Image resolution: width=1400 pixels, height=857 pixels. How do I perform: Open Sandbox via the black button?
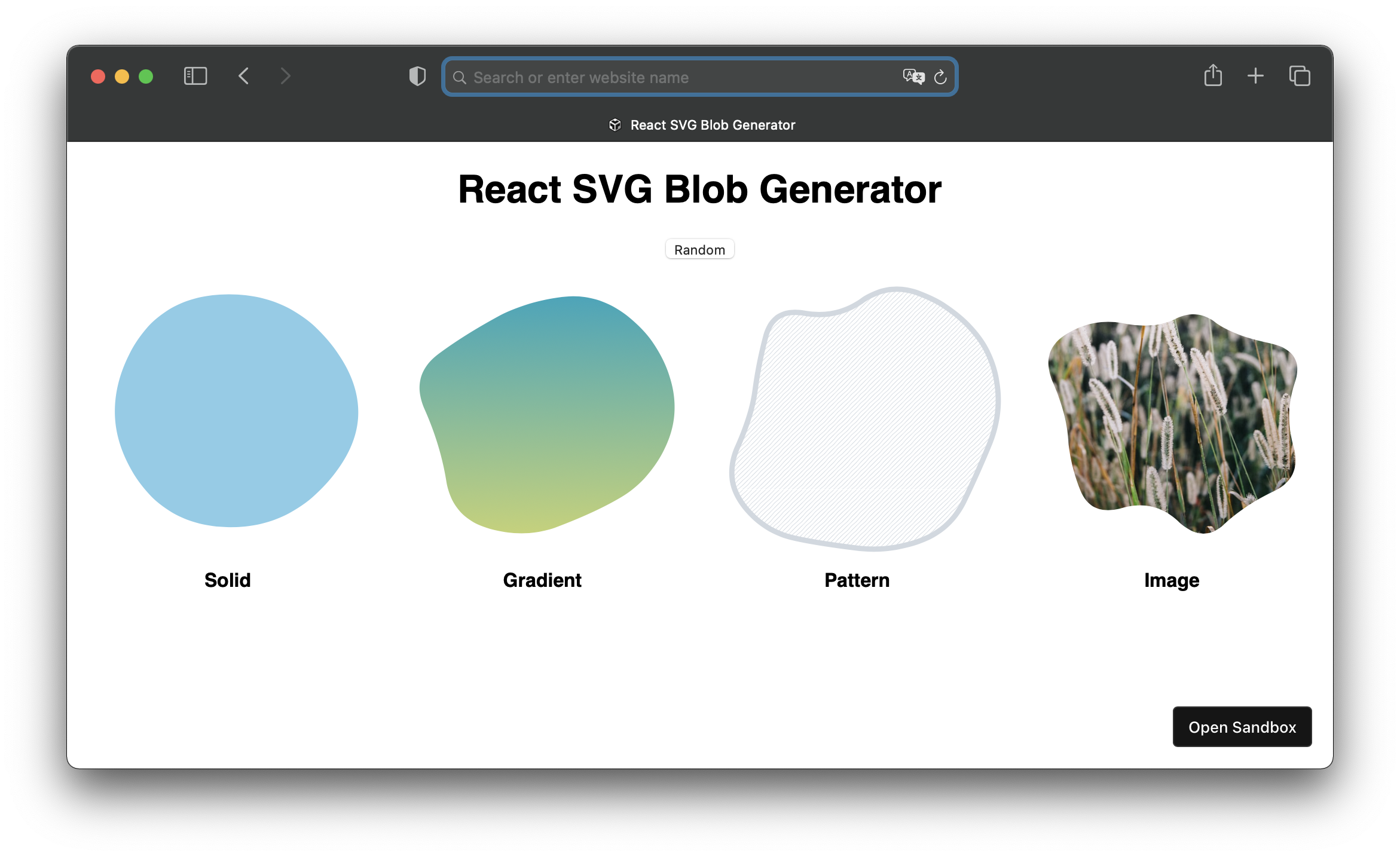1242,727
